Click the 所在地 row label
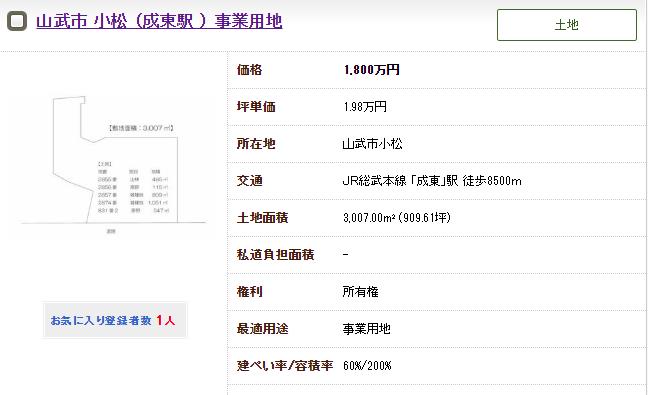 tap(256, 144)
